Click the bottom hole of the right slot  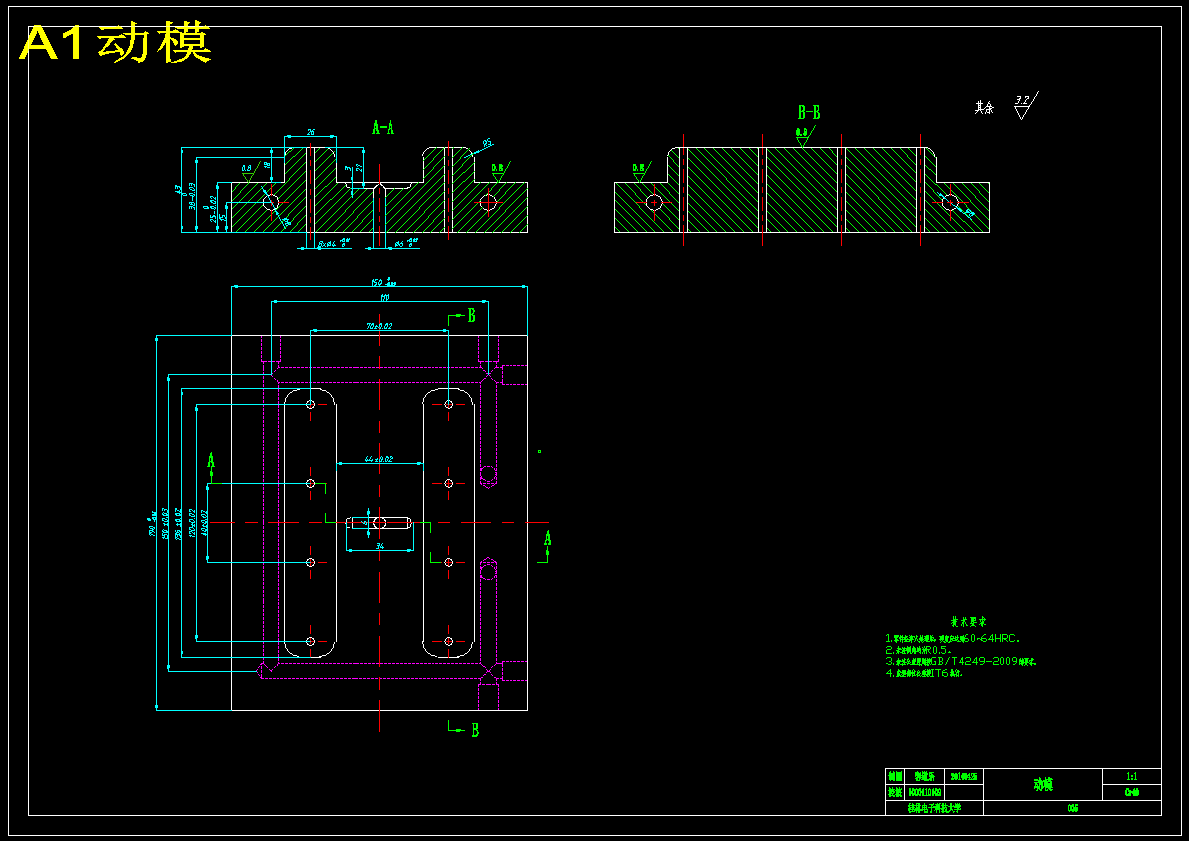click(x=448, y=641)
